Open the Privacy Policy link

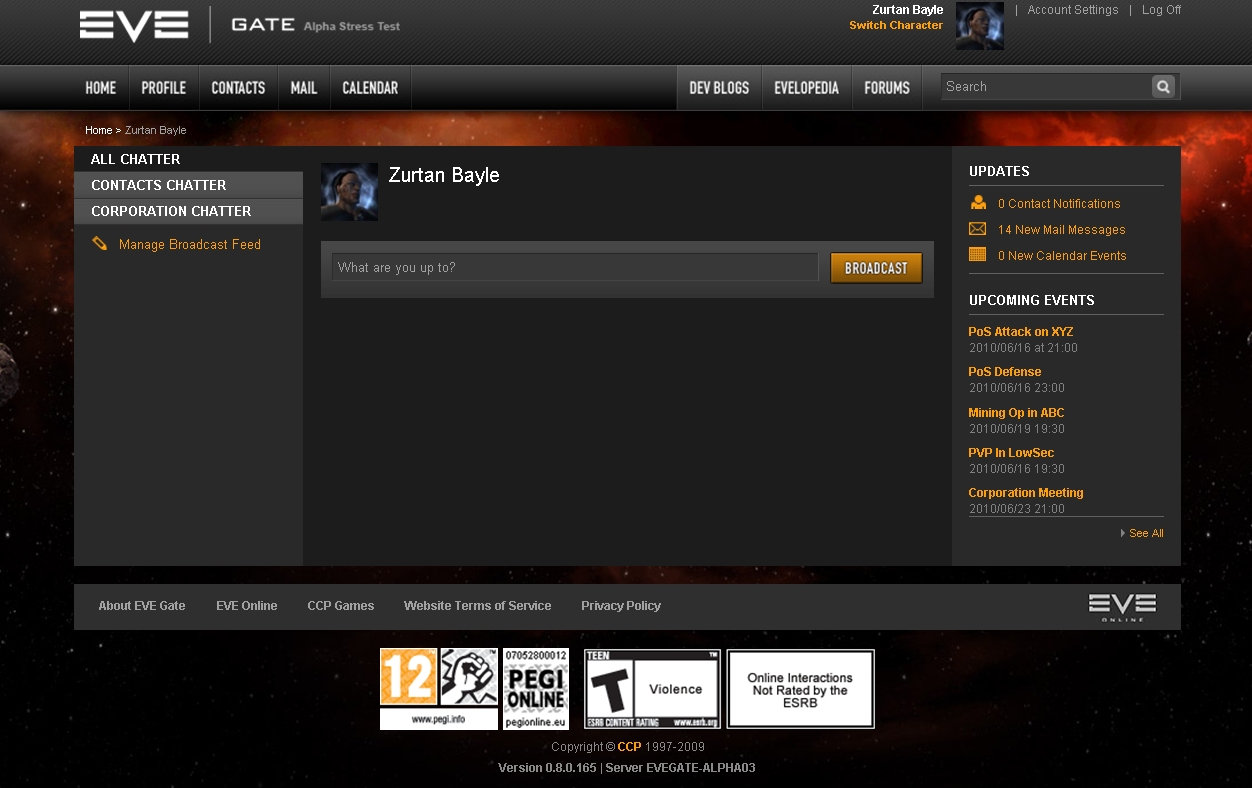coord(621,605)
